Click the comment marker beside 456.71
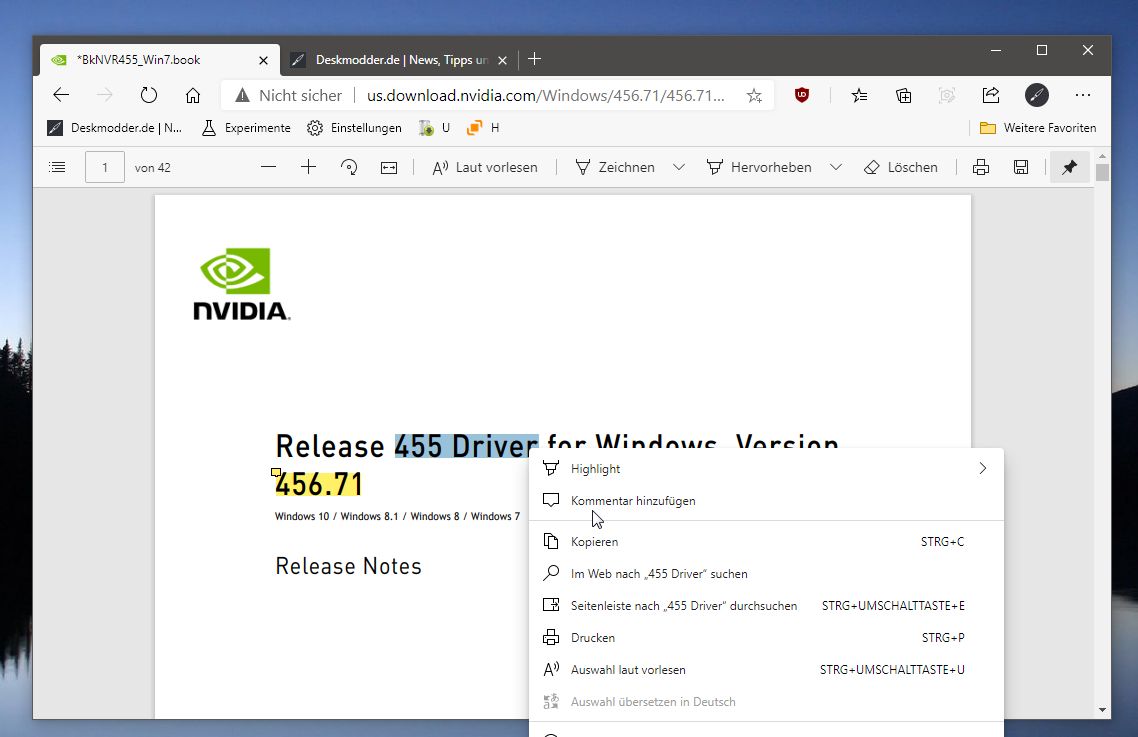Viewport: 1138px width, 737px height. [x=275, y=473]
